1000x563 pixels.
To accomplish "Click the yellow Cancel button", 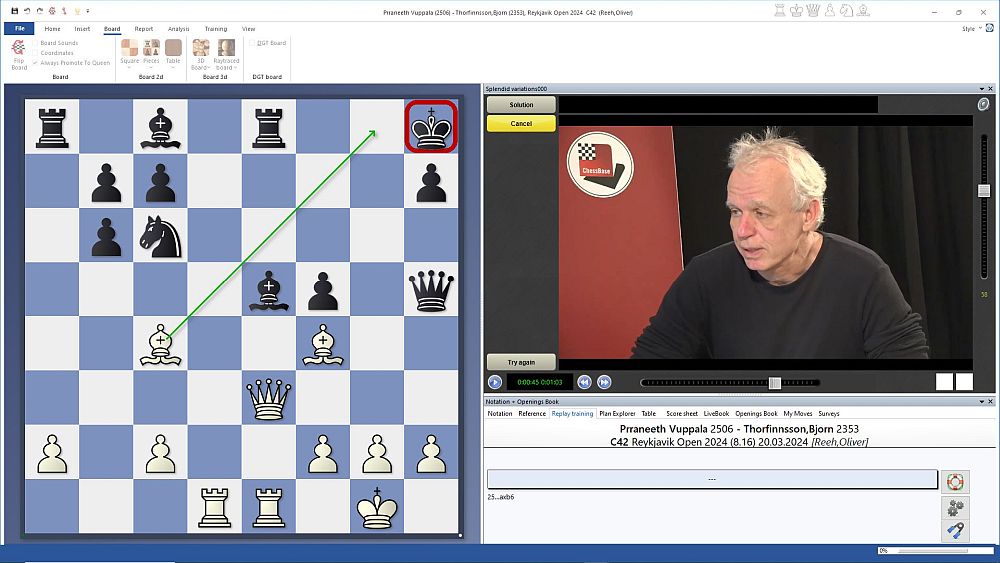I will click(521, 124).
